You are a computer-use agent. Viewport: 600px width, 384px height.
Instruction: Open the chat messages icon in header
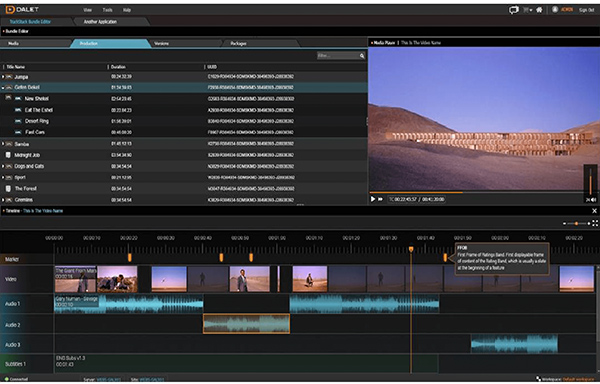coord(514,10)
